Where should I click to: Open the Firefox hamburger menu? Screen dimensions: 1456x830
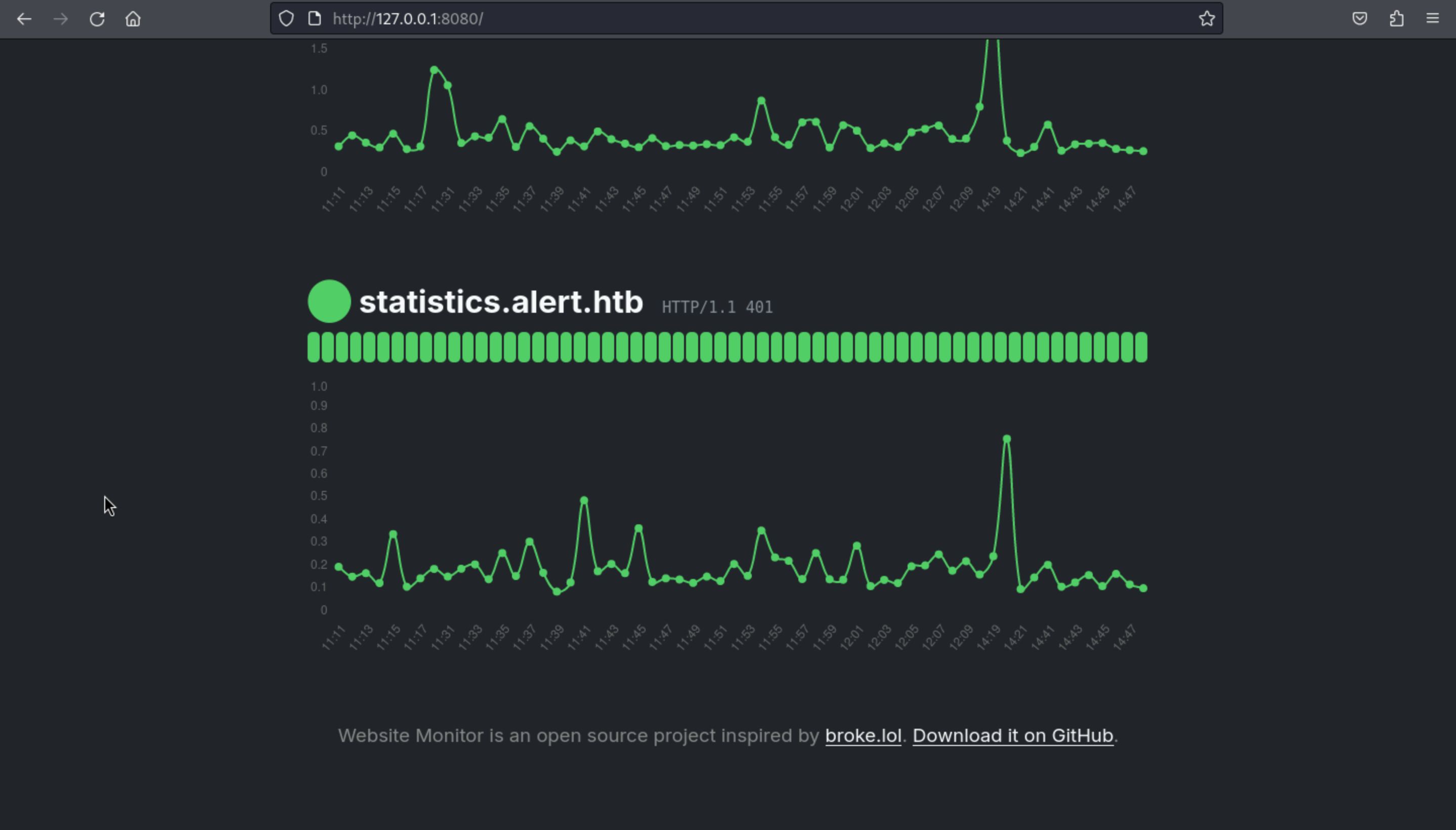pos(1433,19)
